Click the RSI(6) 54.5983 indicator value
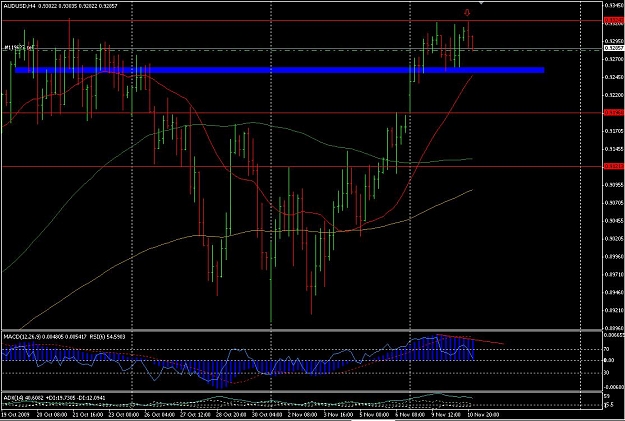The height and width of the screenshot is (421, 625). click(106, 337)
